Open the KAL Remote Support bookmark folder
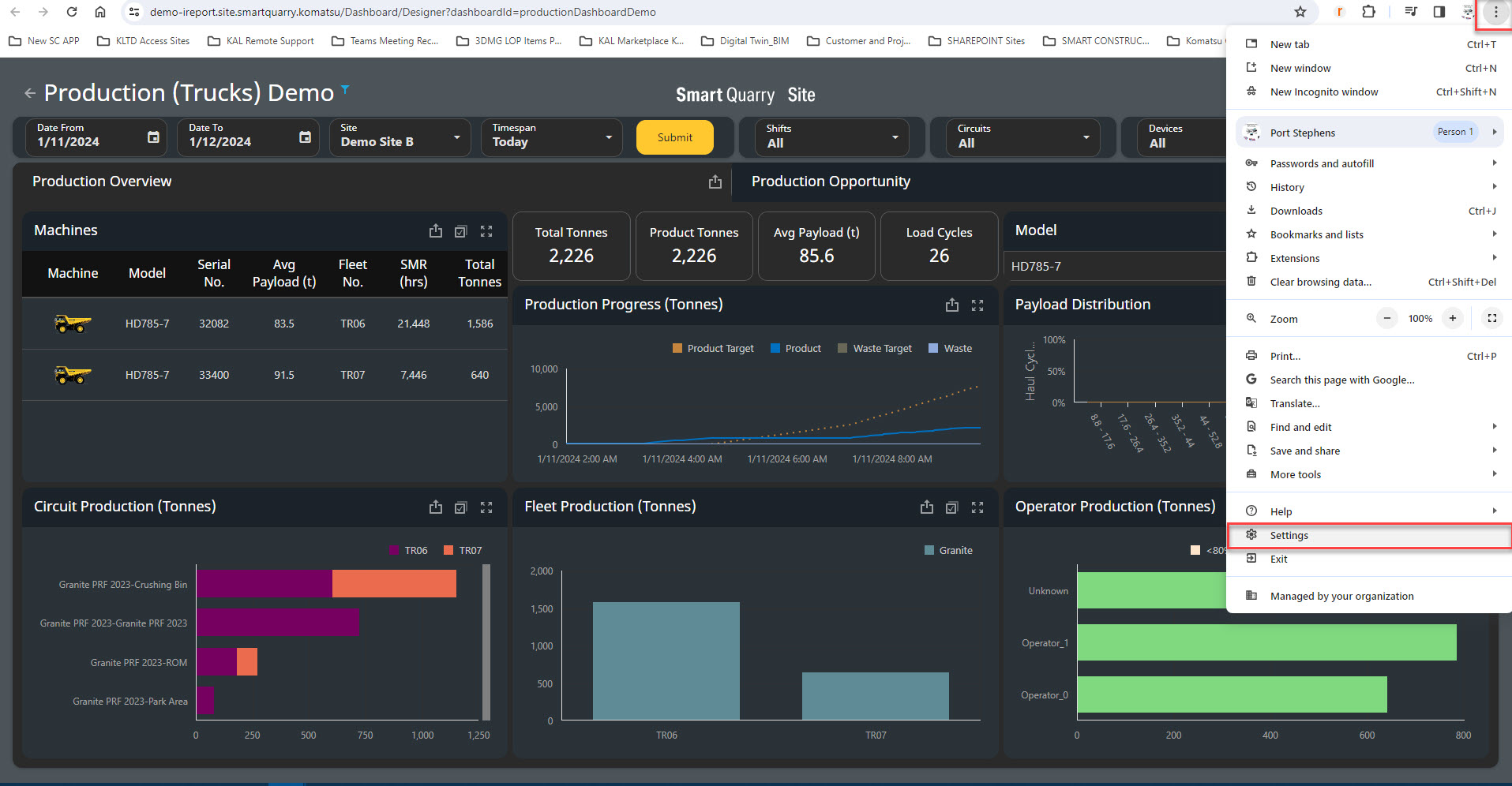Image resolution: width=1512 pixels, height=786 pixels. point(261,41)
